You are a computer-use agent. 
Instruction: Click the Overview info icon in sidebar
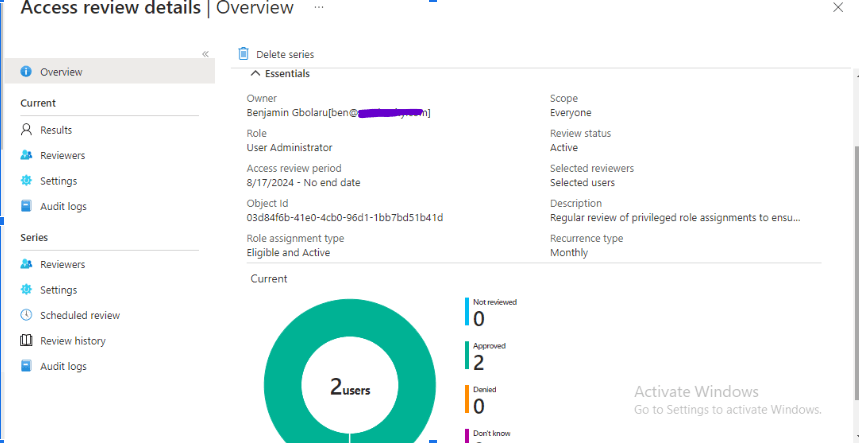27,72
